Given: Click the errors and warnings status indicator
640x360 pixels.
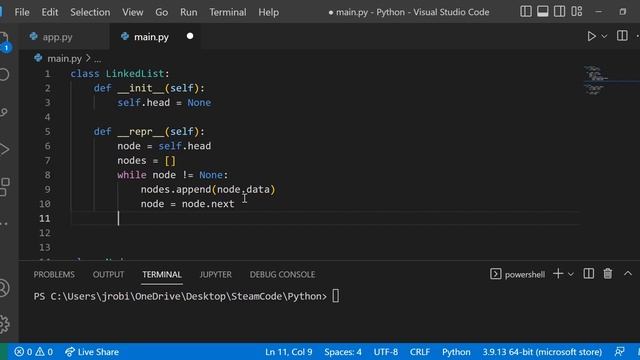Looking at the screenshot, I should [x=33, y=352].
